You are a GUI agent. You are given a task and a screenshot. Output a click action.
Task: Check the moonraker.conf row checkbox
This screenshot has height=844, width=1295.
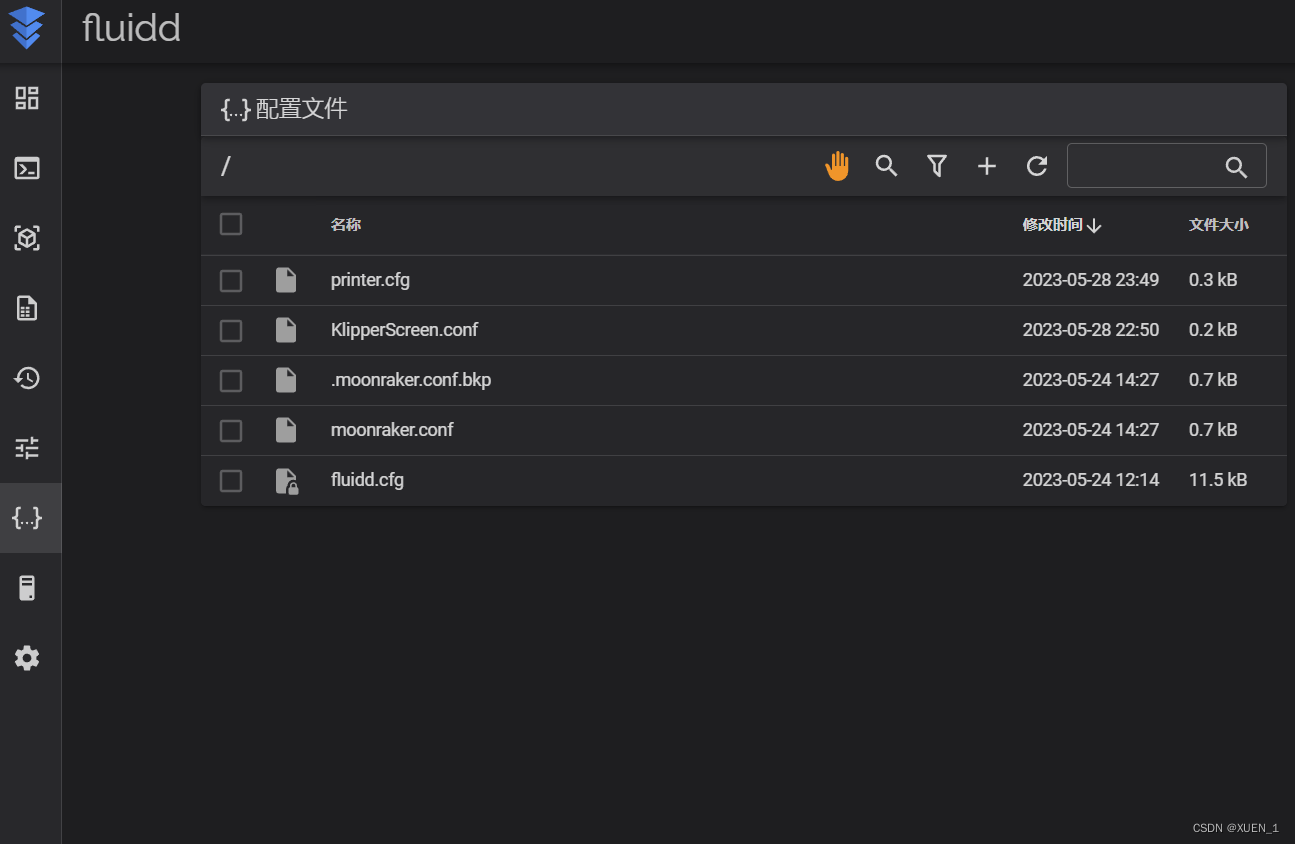coord(230,430)
